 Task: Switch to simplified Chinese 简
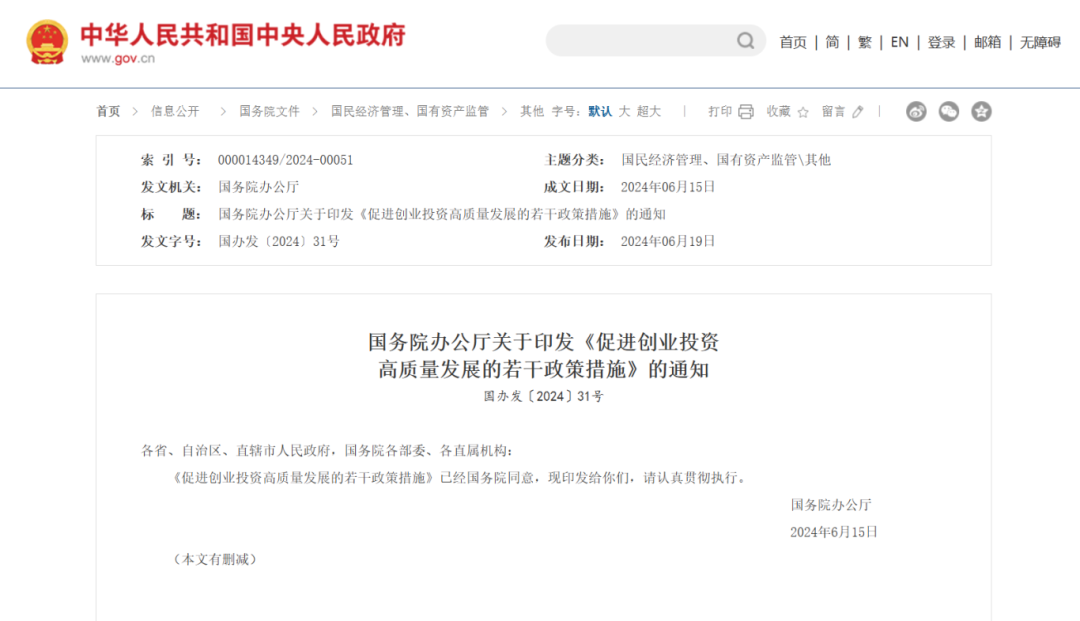tap(832, 42)
